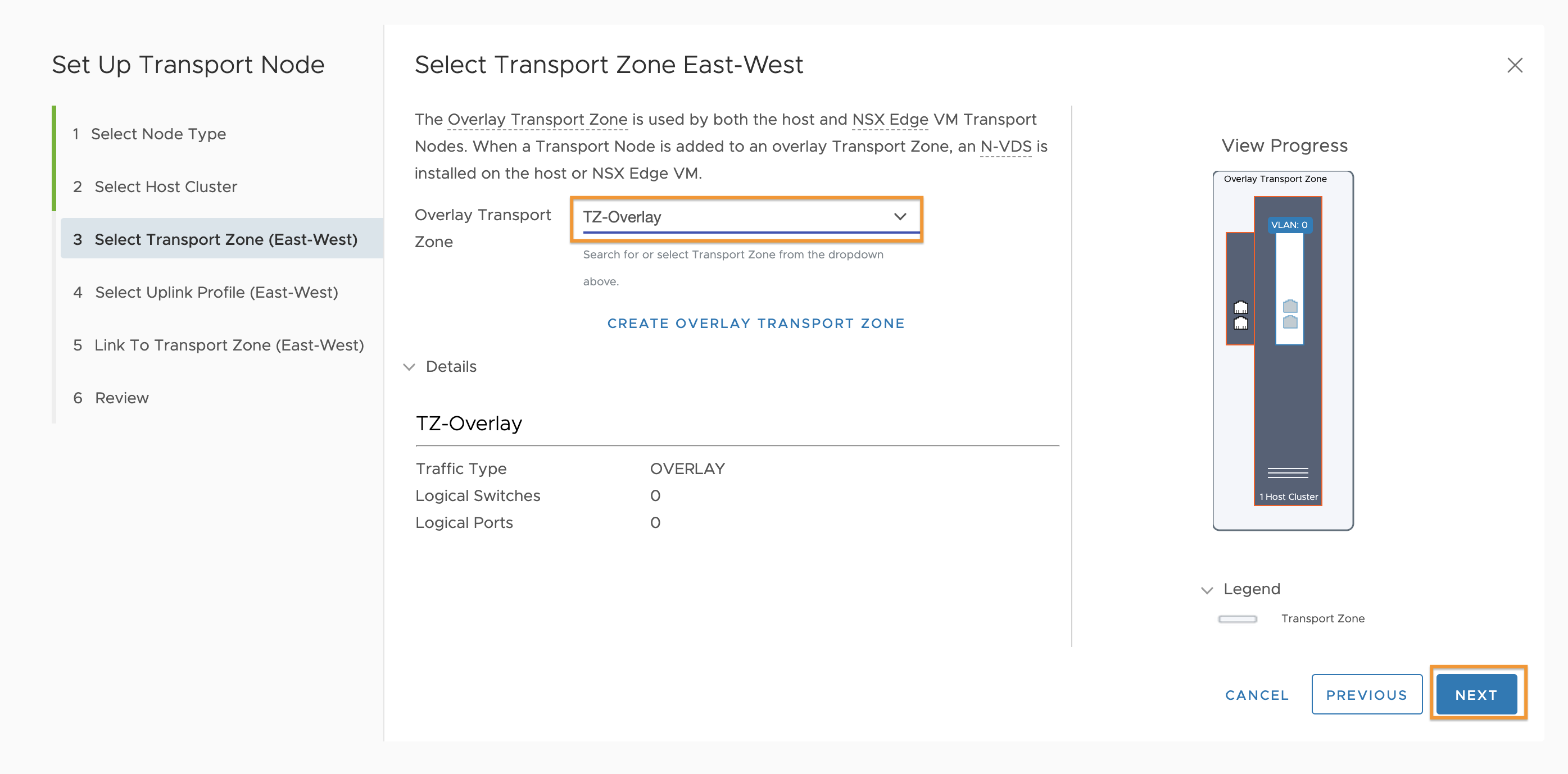The width and height of the screenshot is (1568, 774).
Task: Collapse the Details section
Action: pyautogui.click(x=410, y=366)
